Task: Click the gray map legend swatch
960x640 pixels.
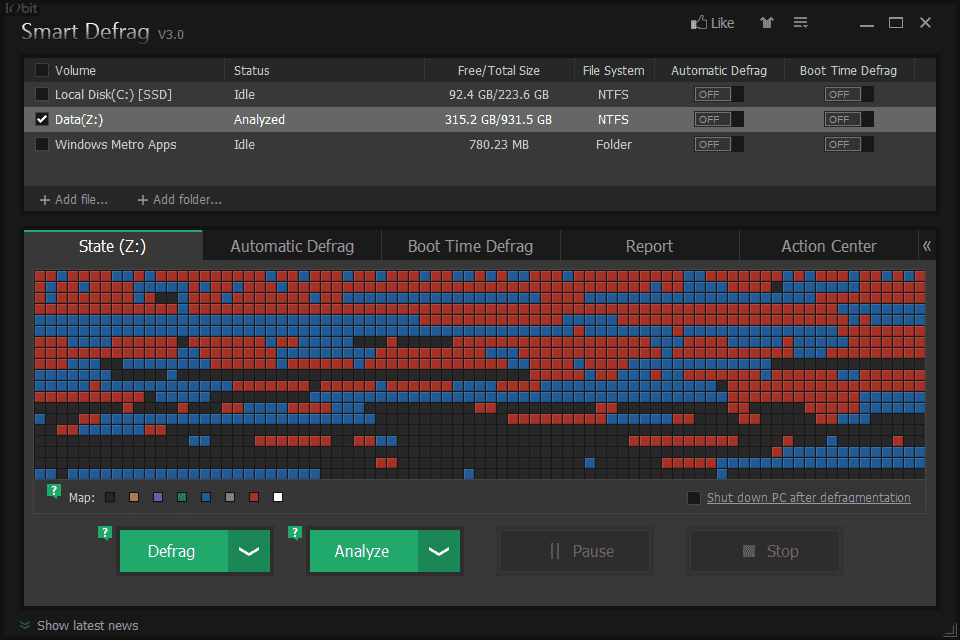Action: pyautogui.click(x=230, y=497)
